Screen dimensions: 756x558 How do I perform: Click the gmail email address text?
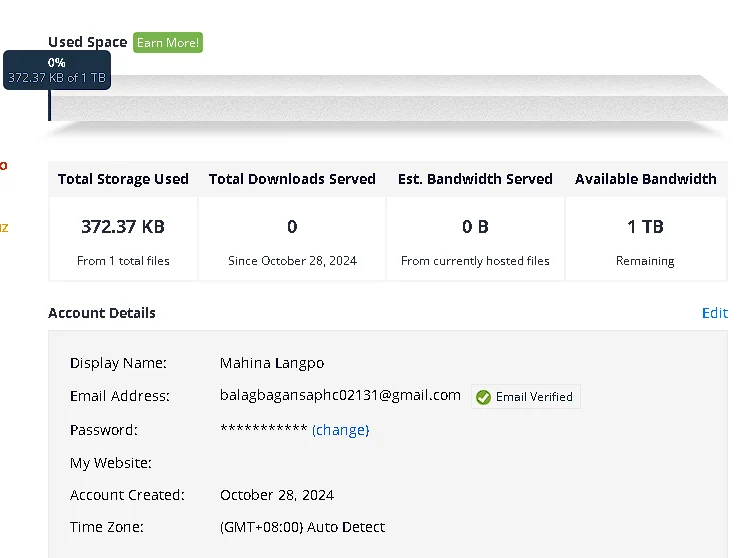(x=340, y=395)
